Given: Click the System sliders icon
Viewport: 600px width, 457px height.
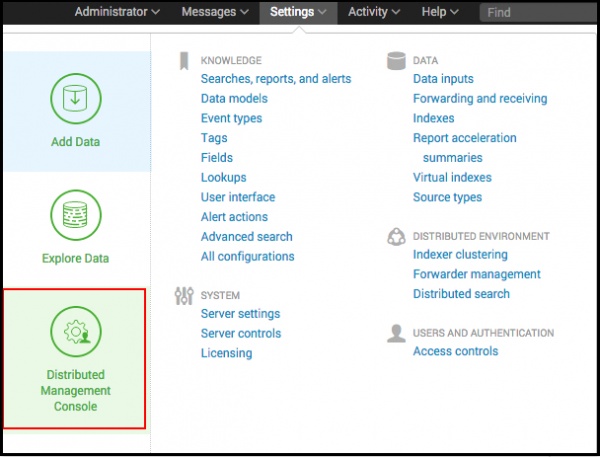Looking at the screenshot, I should (184, 296).
